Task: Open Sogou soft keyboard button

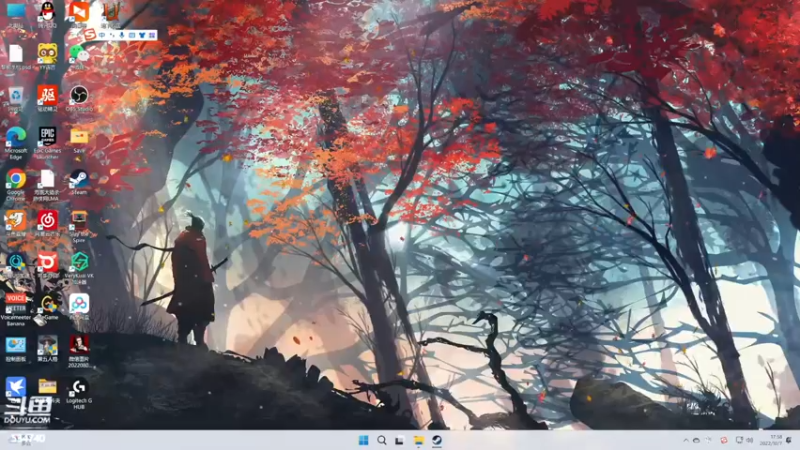Action: (132, 35)
